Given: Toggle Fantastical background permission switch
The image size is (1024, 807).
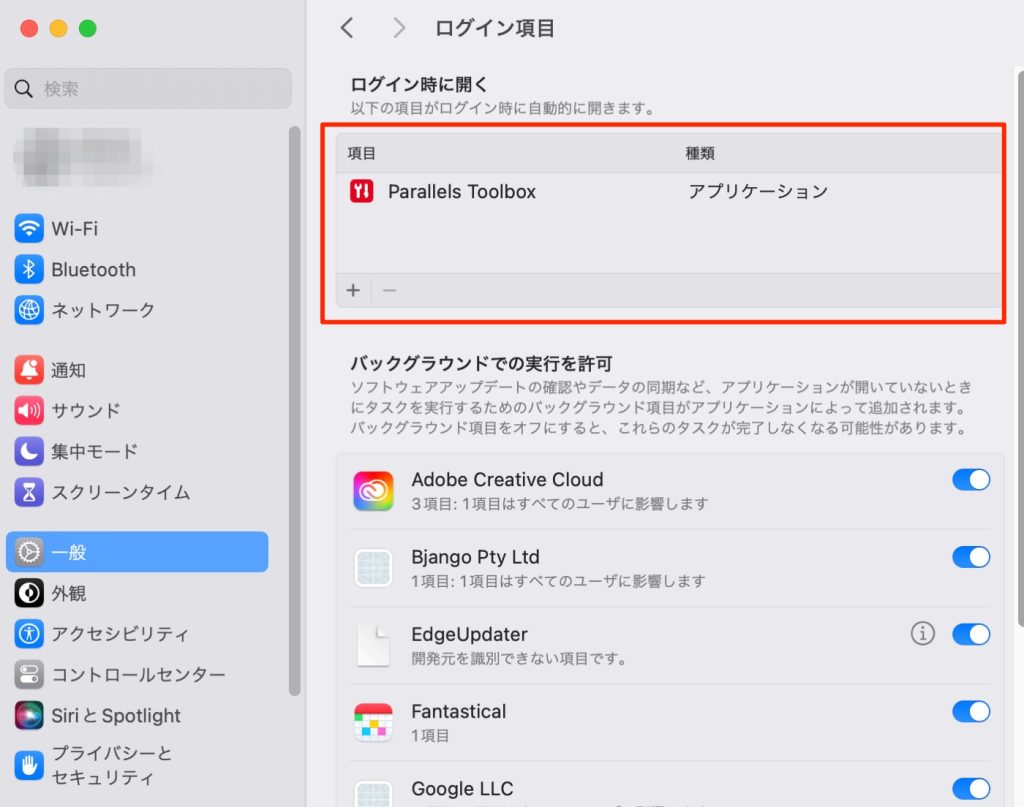Looking at the screenshot, I should (971, 711).
